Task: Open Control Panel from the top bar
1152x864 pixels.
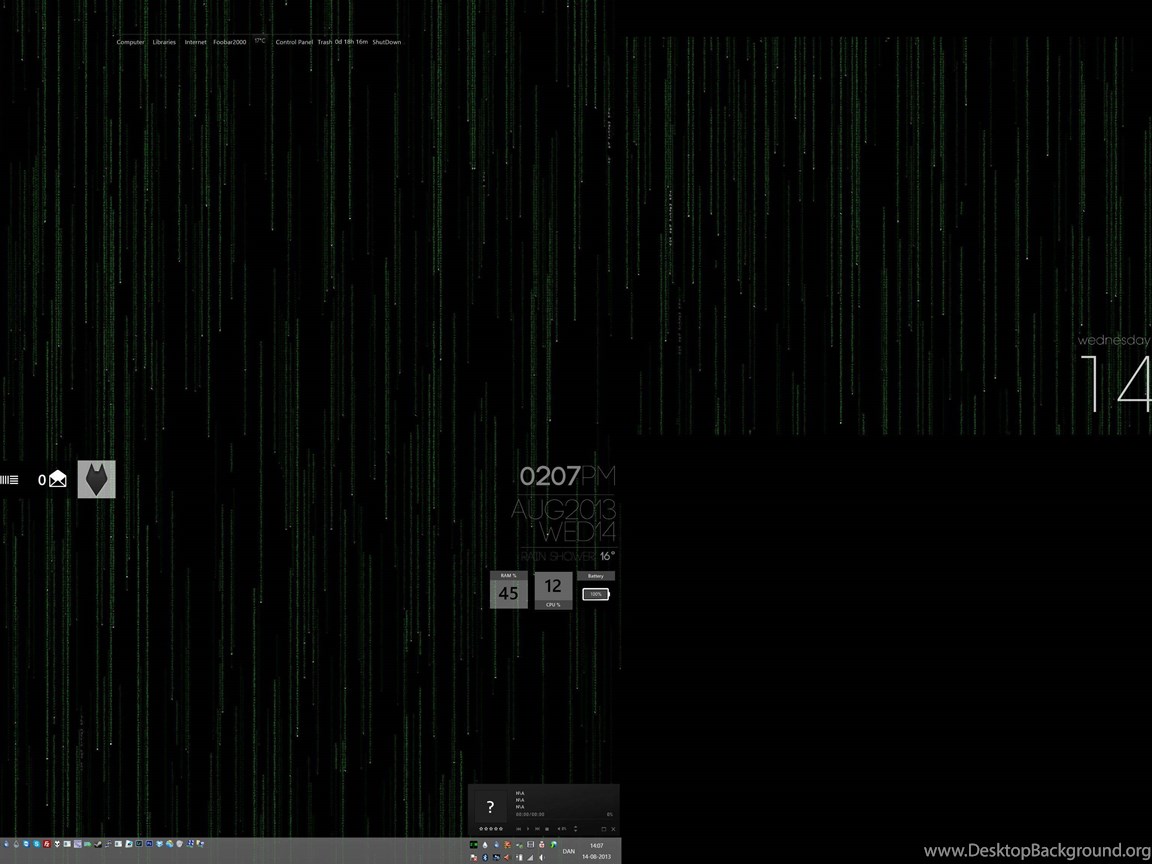Action: click(x=294, y=42)
